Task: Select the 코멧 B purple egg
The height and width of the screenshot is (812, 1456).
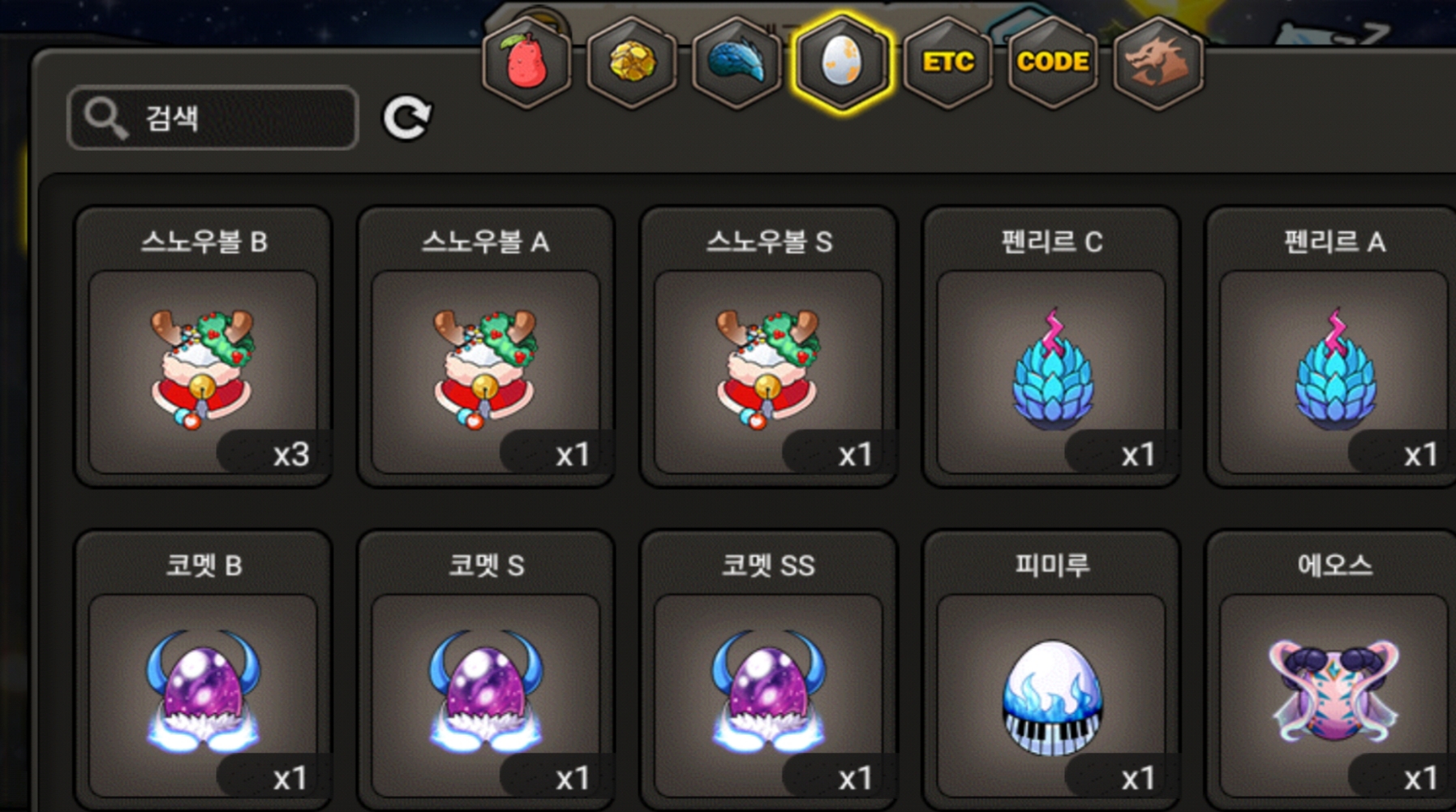Action: point(203,671)
